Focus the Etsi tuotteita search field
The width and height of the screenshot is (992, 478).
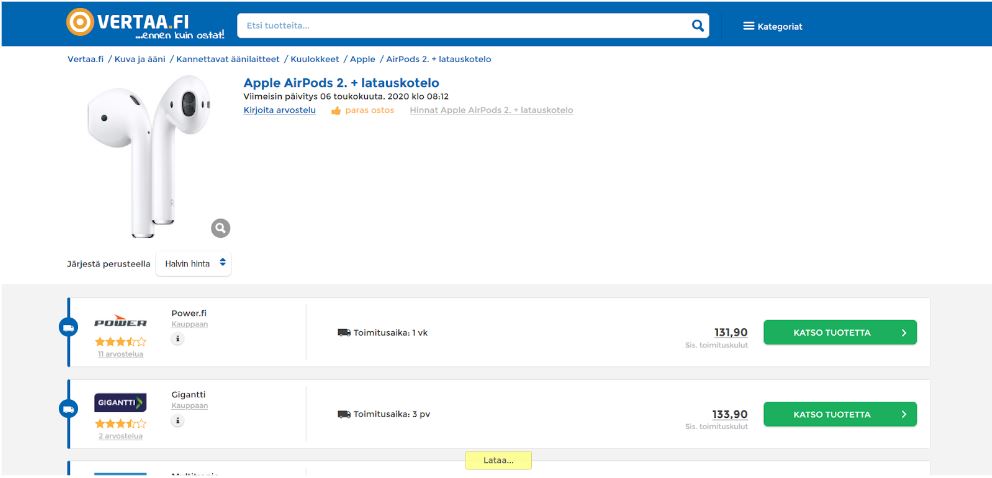pyautogui.click(x=473, y=26)
